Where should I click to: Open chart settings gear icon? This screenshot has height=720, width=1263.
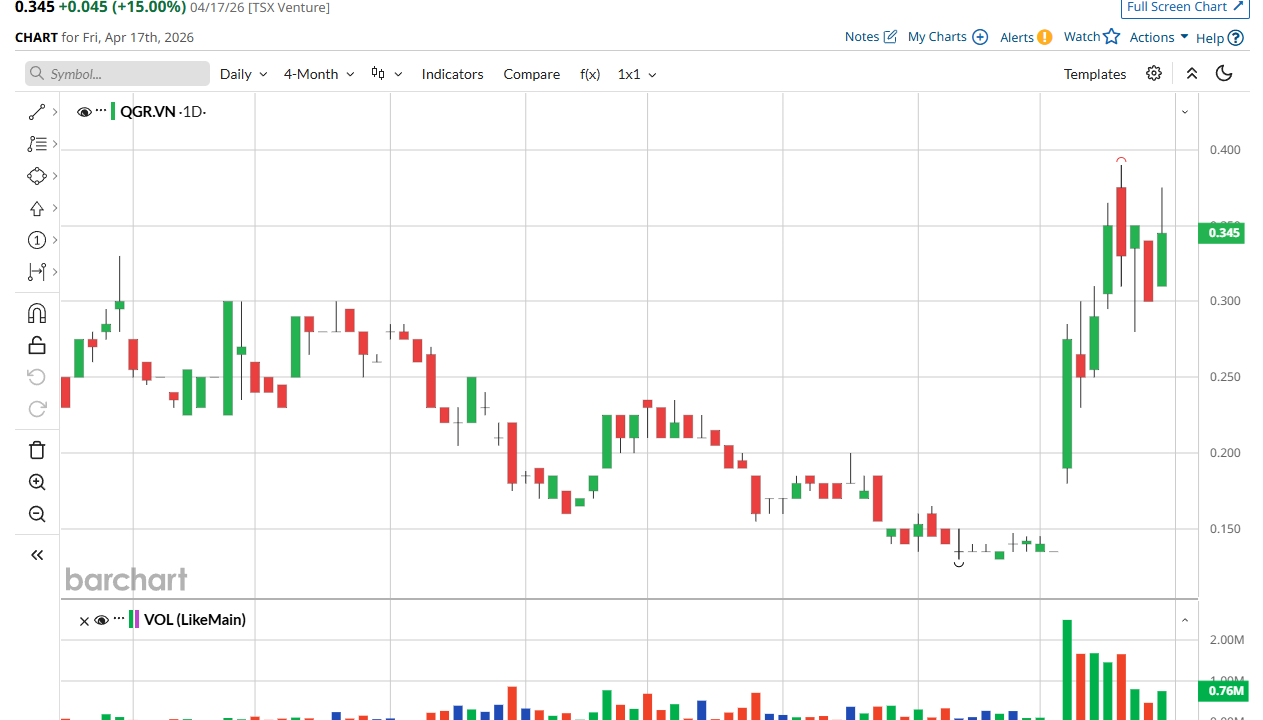(x=1154, y=73)
